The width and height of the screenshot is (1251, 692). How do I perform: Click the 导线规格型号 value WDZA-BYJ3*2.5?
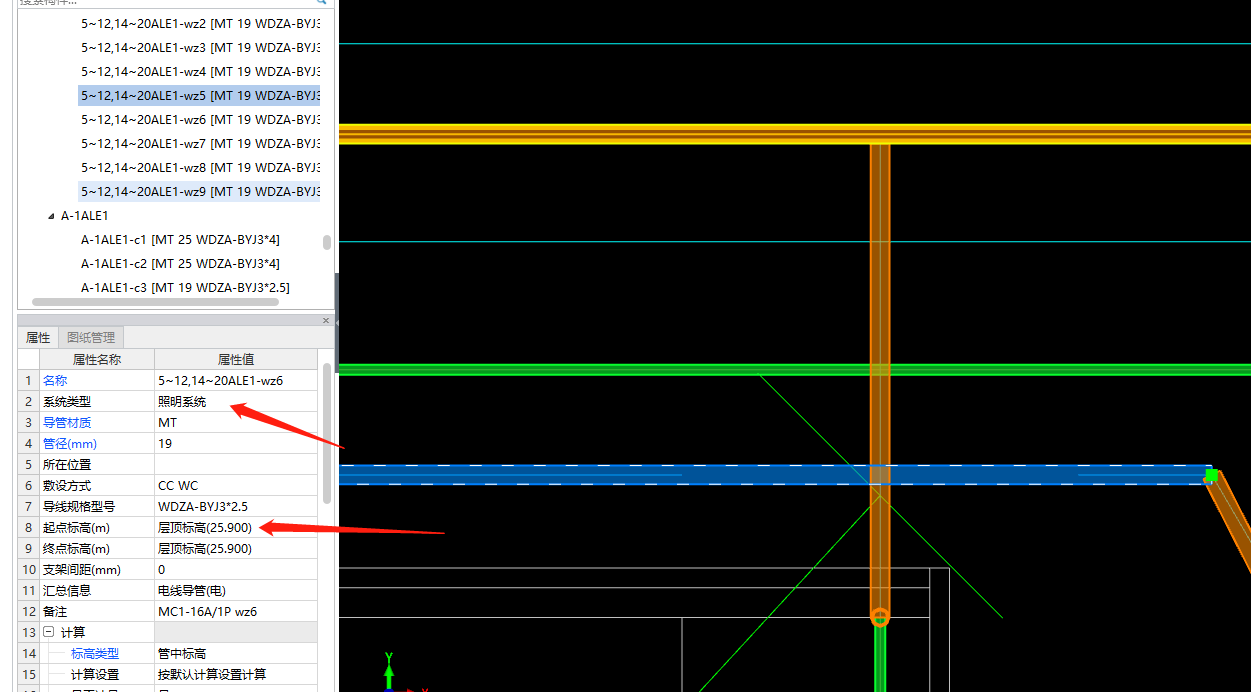point(236,506)
